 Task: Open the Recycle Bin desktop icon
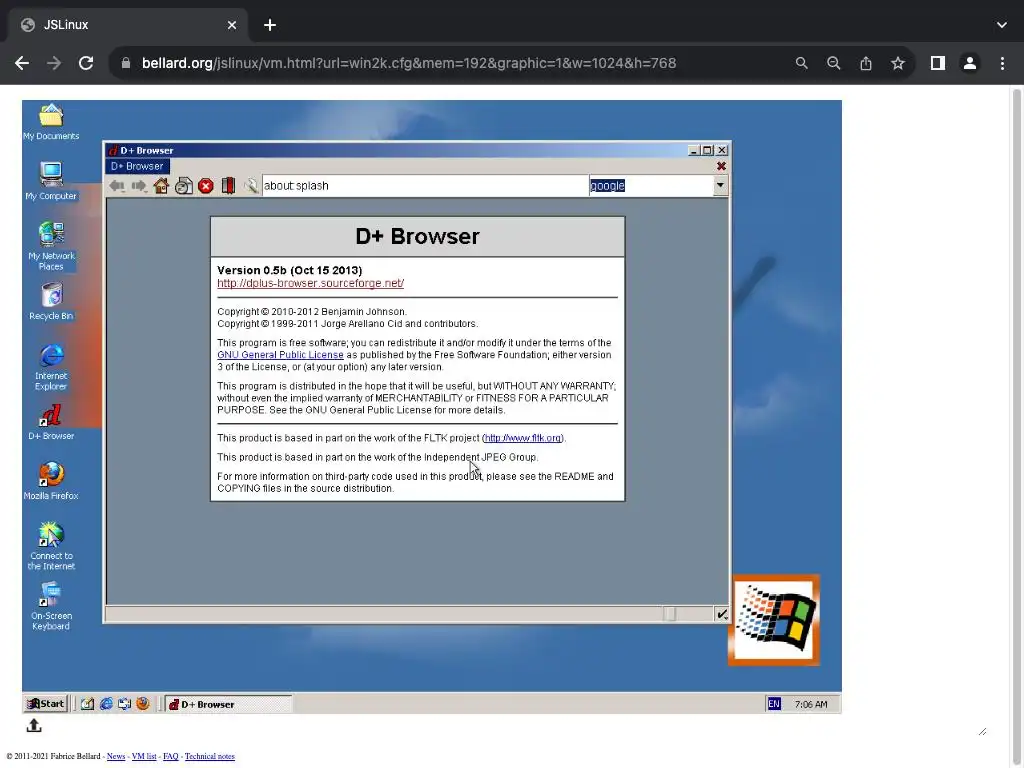click(51, 301)
